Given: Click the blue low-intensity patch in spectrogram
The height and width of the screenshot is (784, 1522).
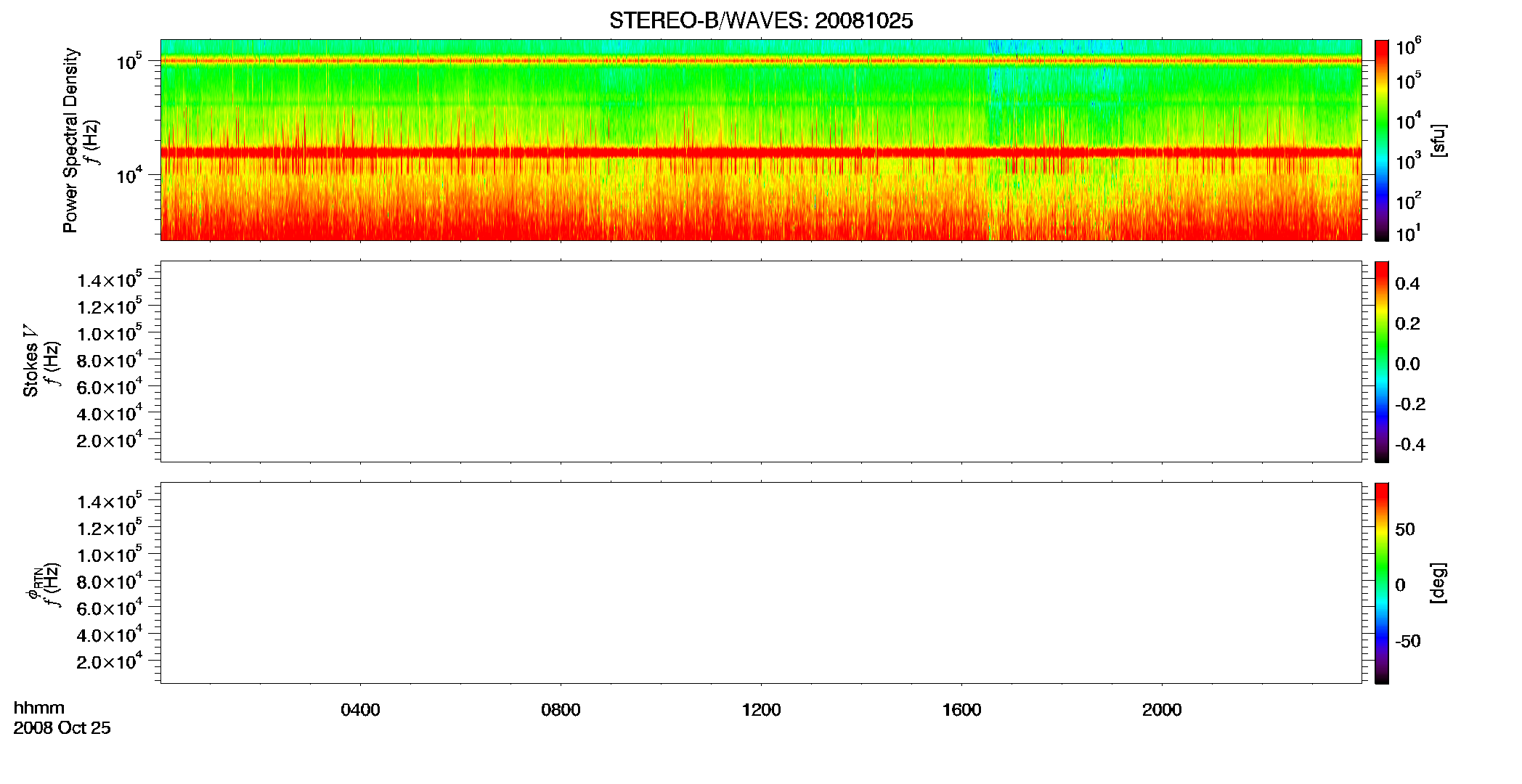Looking at the screenshot, I should tap(999, 48).
